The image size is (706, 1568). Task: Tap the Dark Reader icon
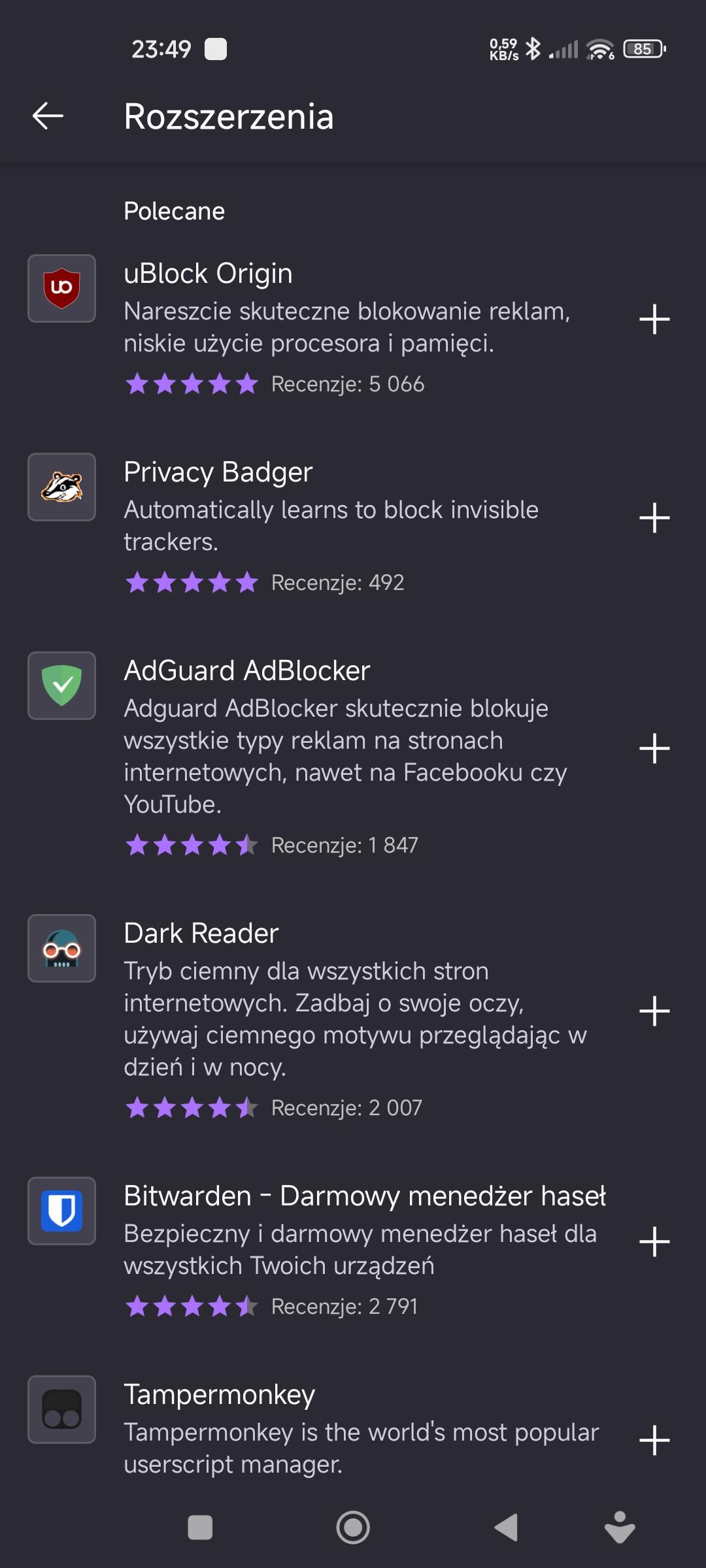61,948
